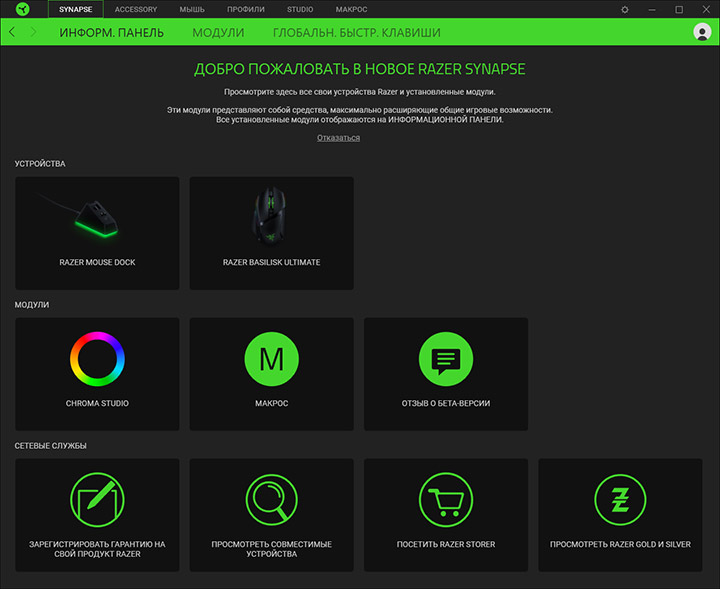The height and width of the screenshot is (589, 720).
Task: Switch to SYNAPSE tab
Action: (x=76, y=9)
